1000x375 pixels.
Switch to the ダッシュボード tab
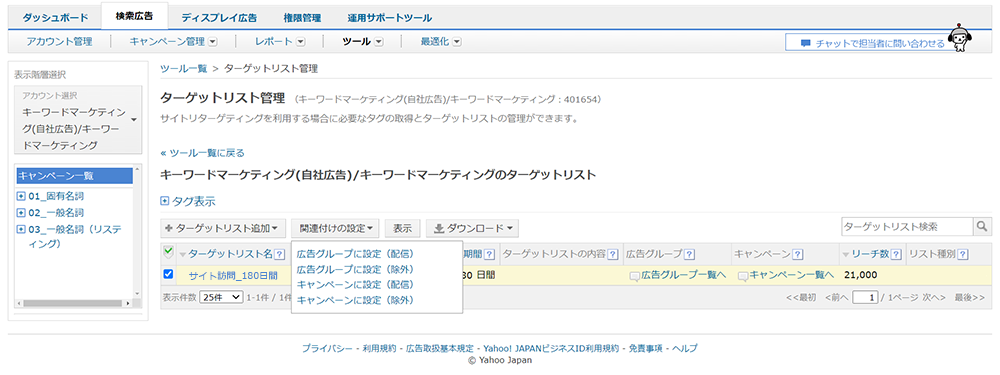point(55,18)
